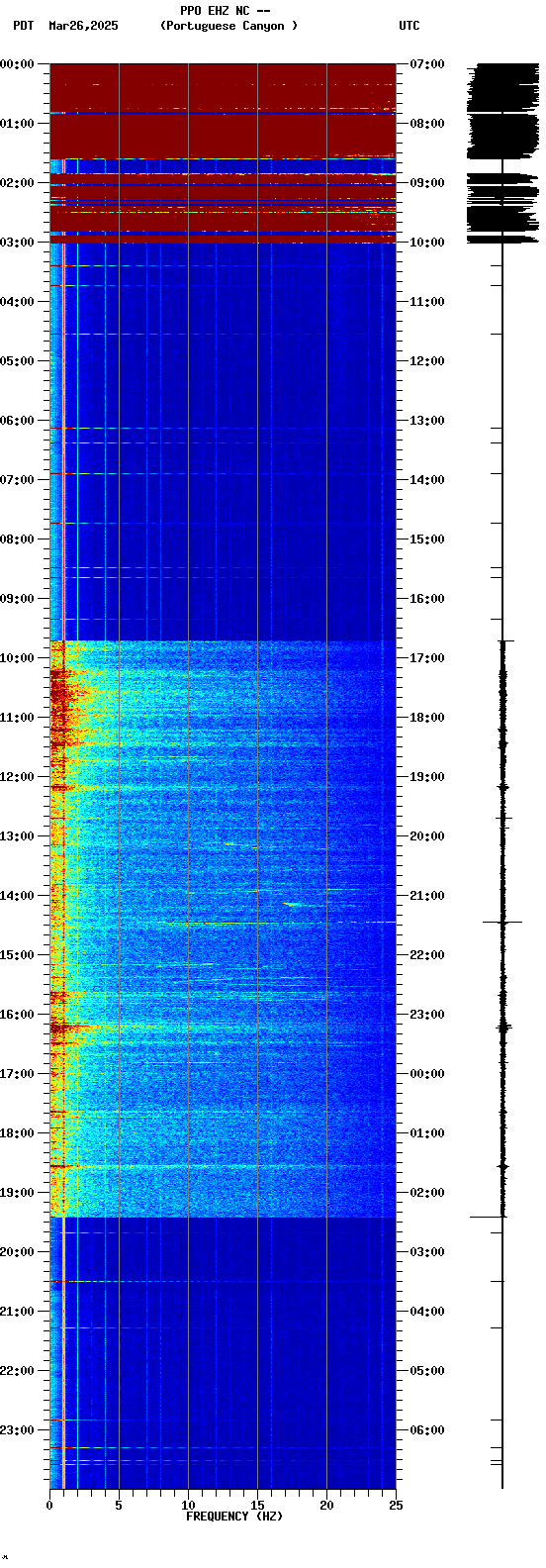546x1568 pixels.
Task: Select the UTC axis "13:00" label
Action: (427, 421)
